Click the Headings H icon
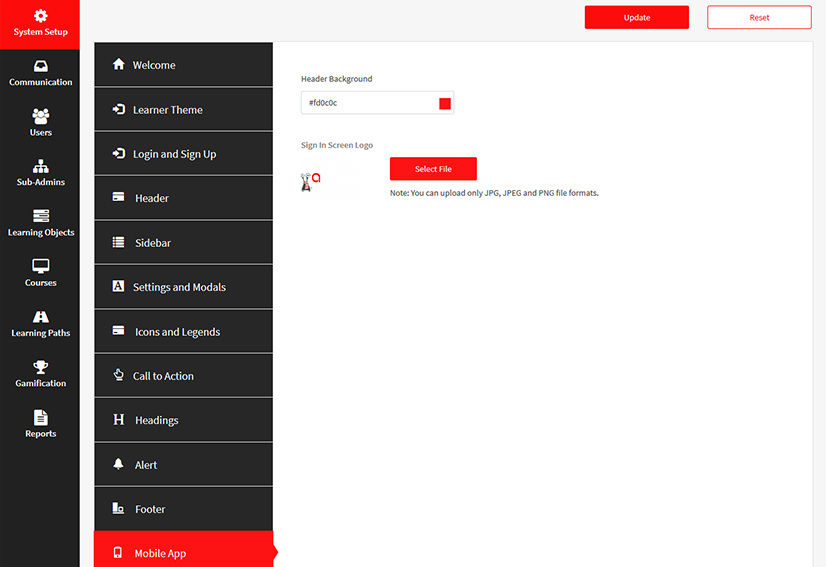The image size is (826, 567). pos(119,419)
